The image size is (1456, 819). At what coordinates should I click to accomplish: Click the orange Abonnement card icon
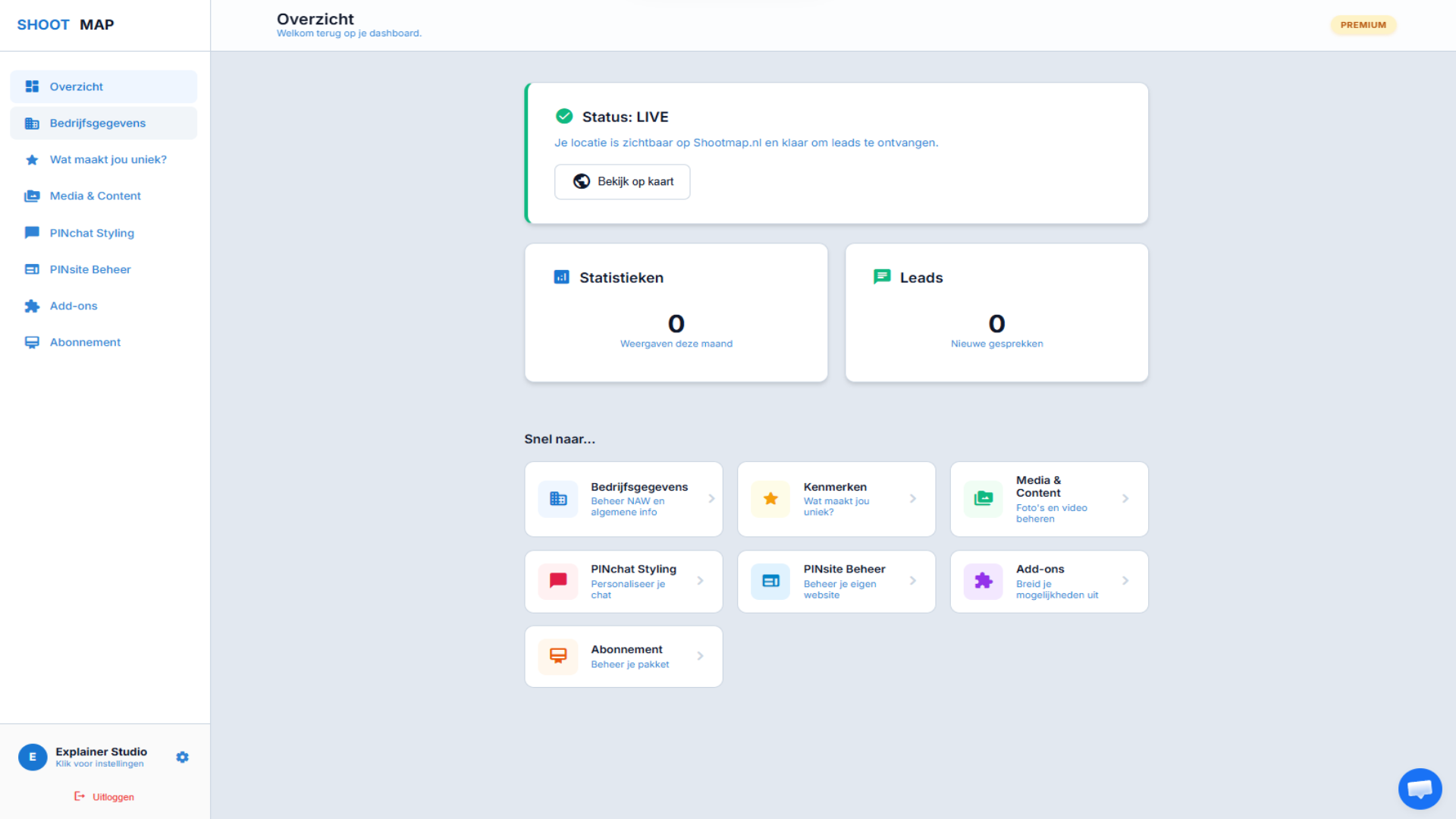558,656
